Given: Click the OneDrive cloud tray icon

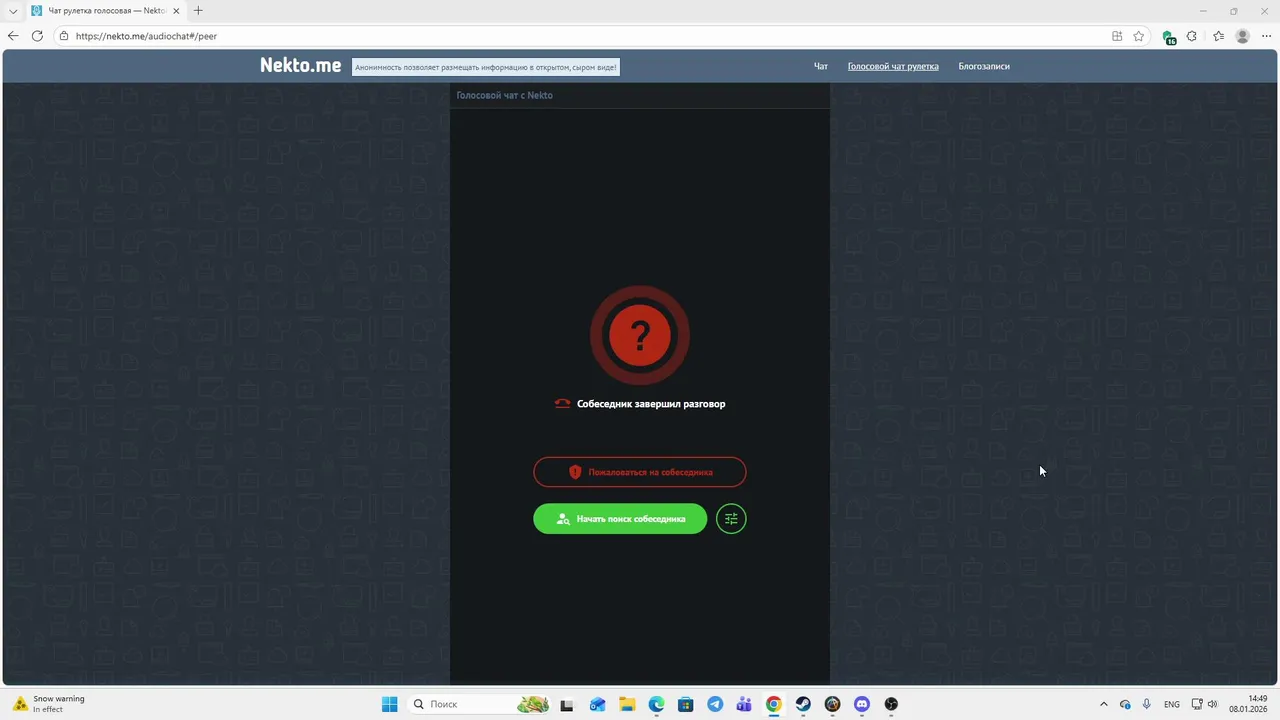Looking at the screenshot, I should (1125, 704).
